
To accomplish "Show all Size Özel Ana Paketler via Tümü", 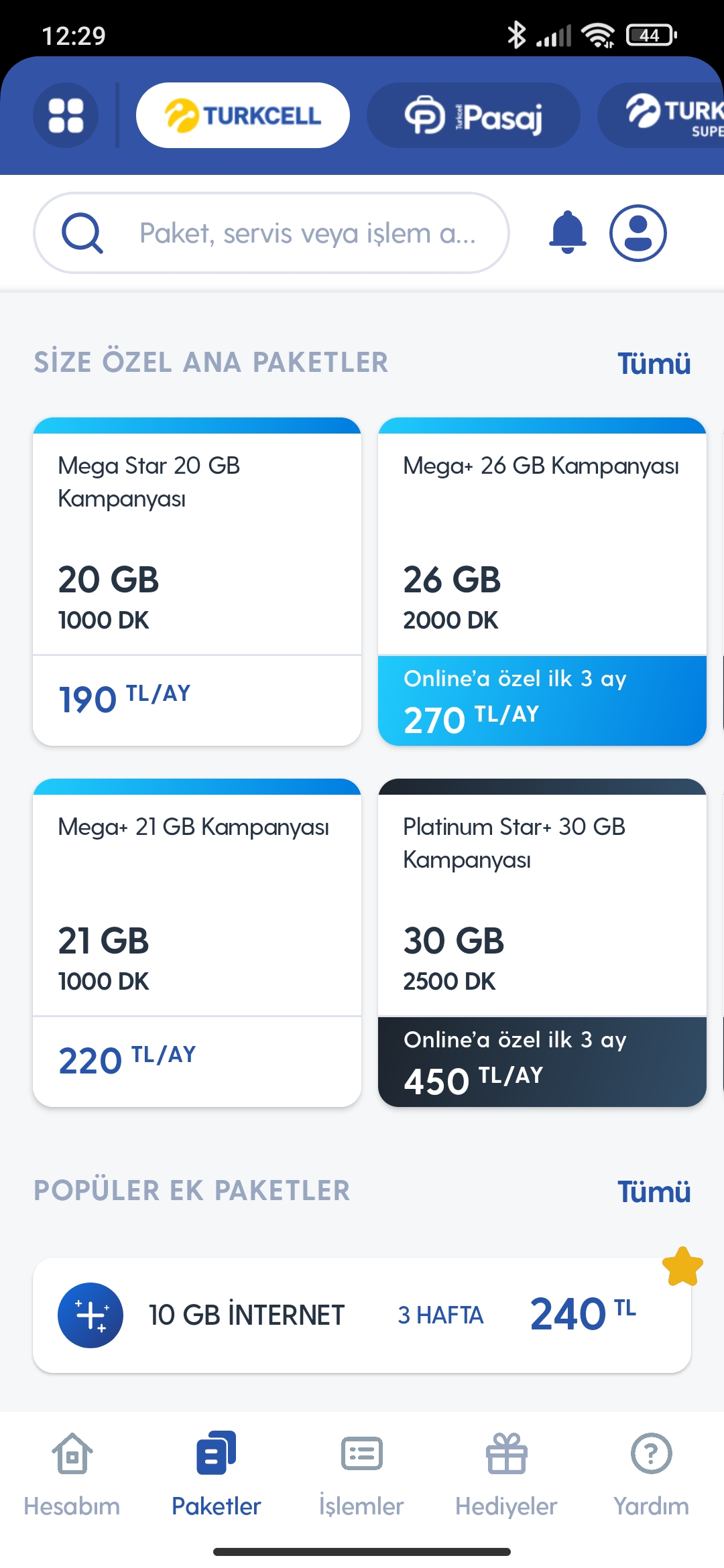I will 654,363.
